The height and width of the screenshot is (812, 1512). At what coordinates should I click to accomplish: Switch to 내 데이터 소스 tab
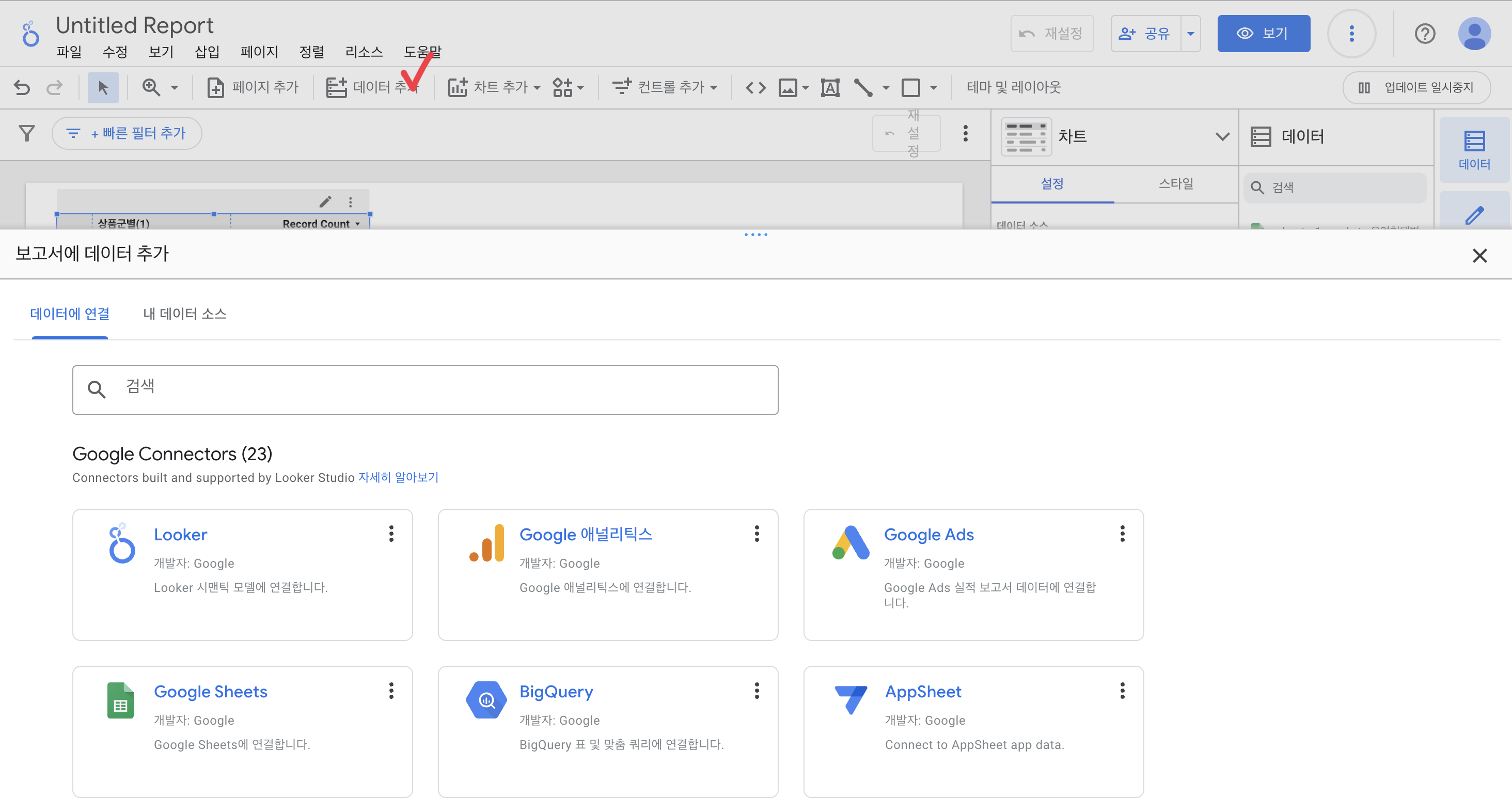click(184, 314)
